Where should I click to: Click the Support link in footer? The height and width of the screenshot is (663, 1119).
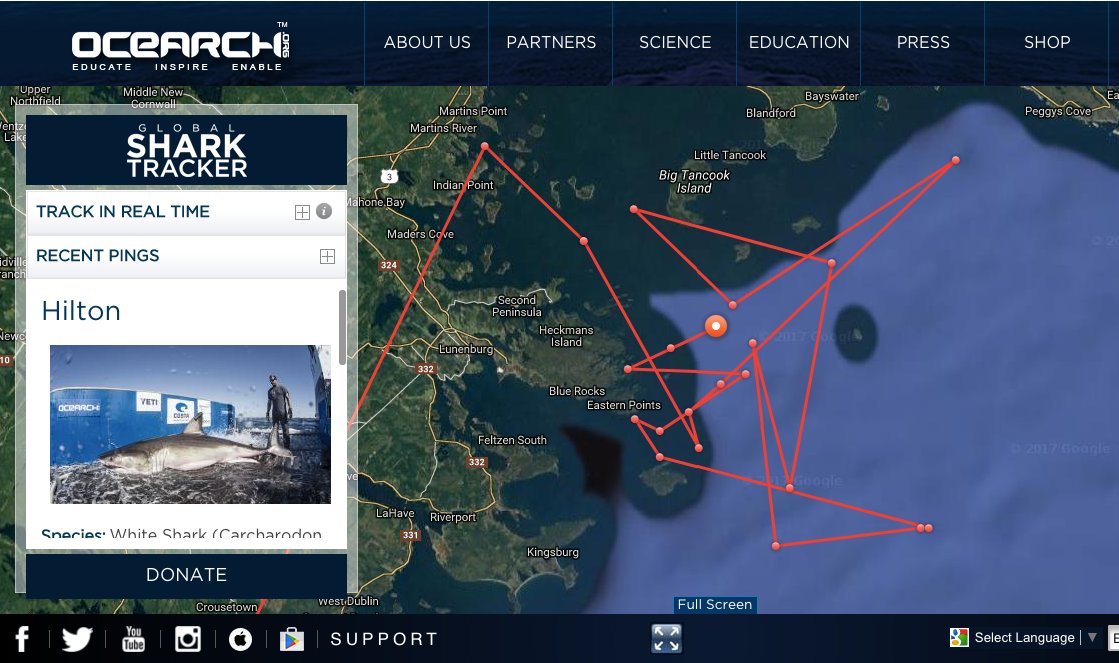[384, 639]
